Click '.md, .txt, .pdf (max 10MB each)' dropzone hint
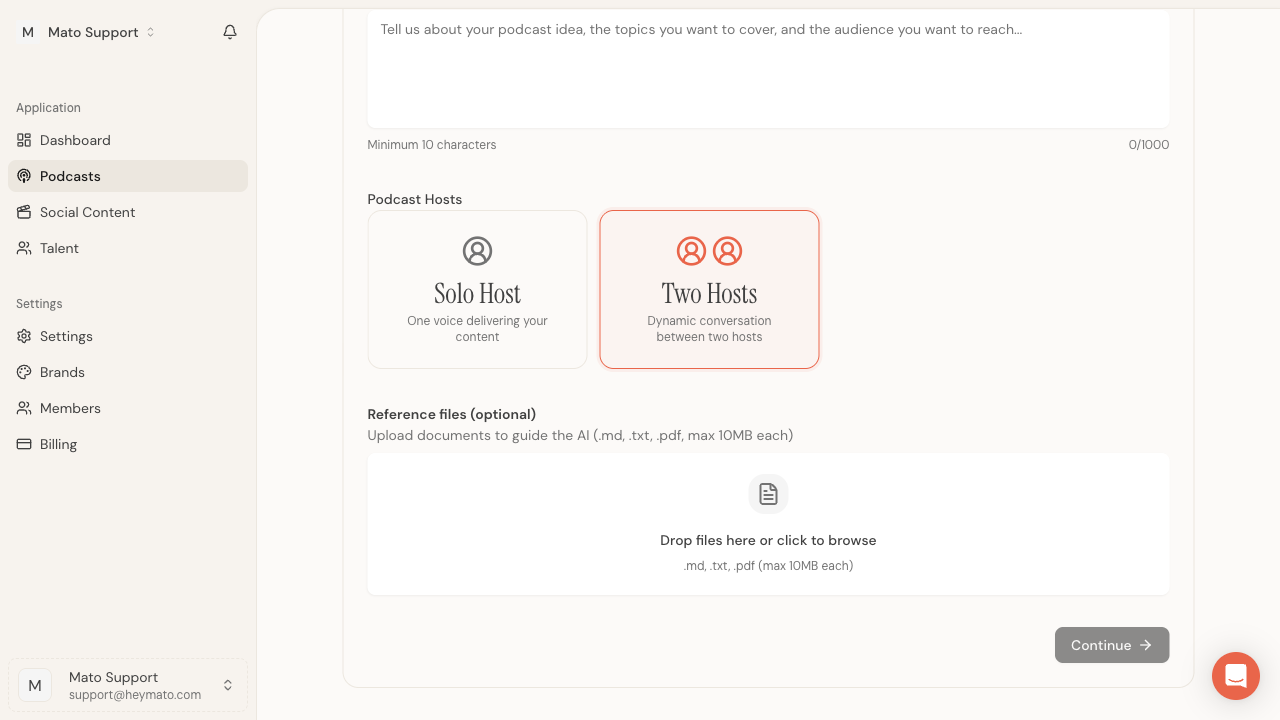This screenshot has width=1280, height=720. (x=768, y=566)
